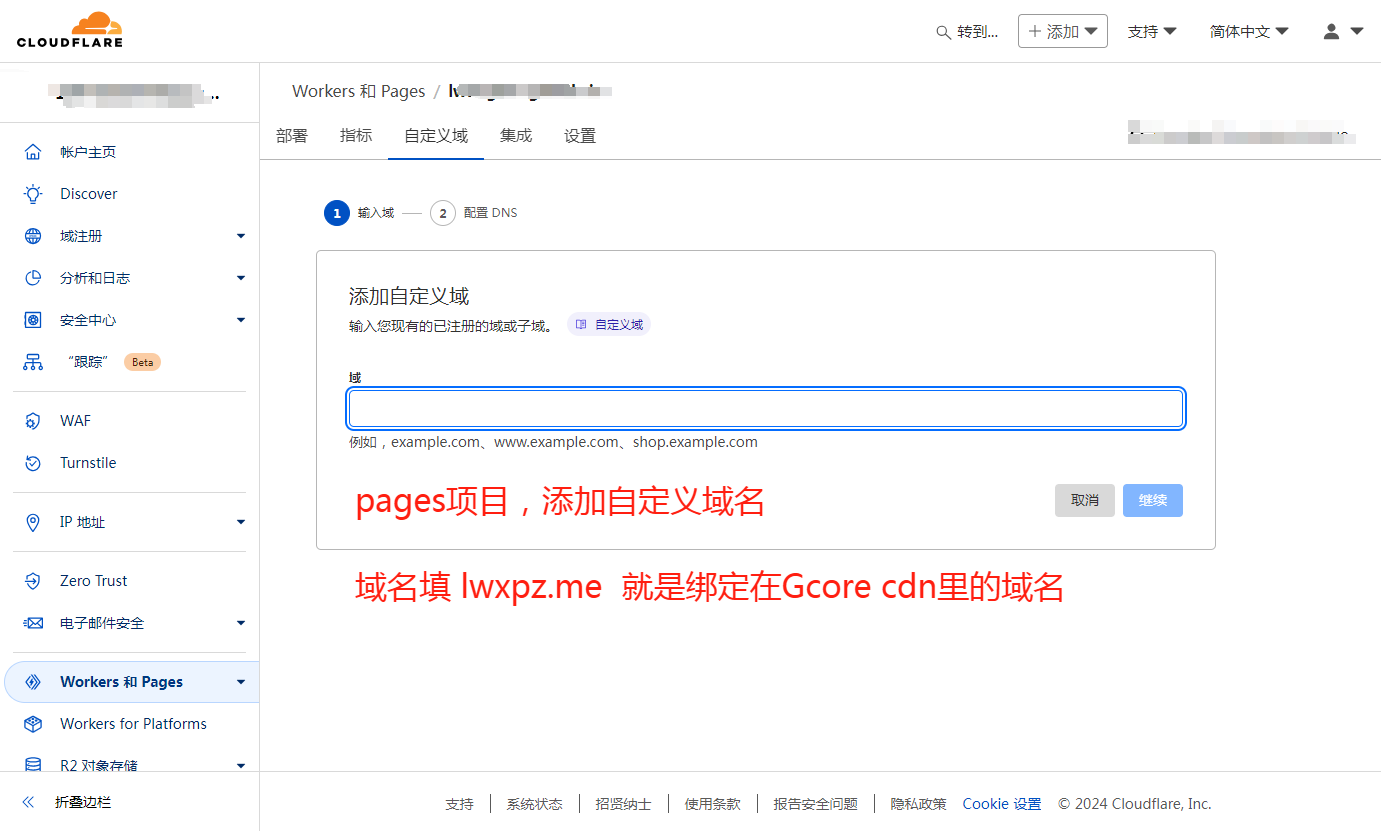Image resolution: width=1381 pixels, height=831 pixels.
Task: Click the WAF shield icon
Action: click(x=33, y=421)
